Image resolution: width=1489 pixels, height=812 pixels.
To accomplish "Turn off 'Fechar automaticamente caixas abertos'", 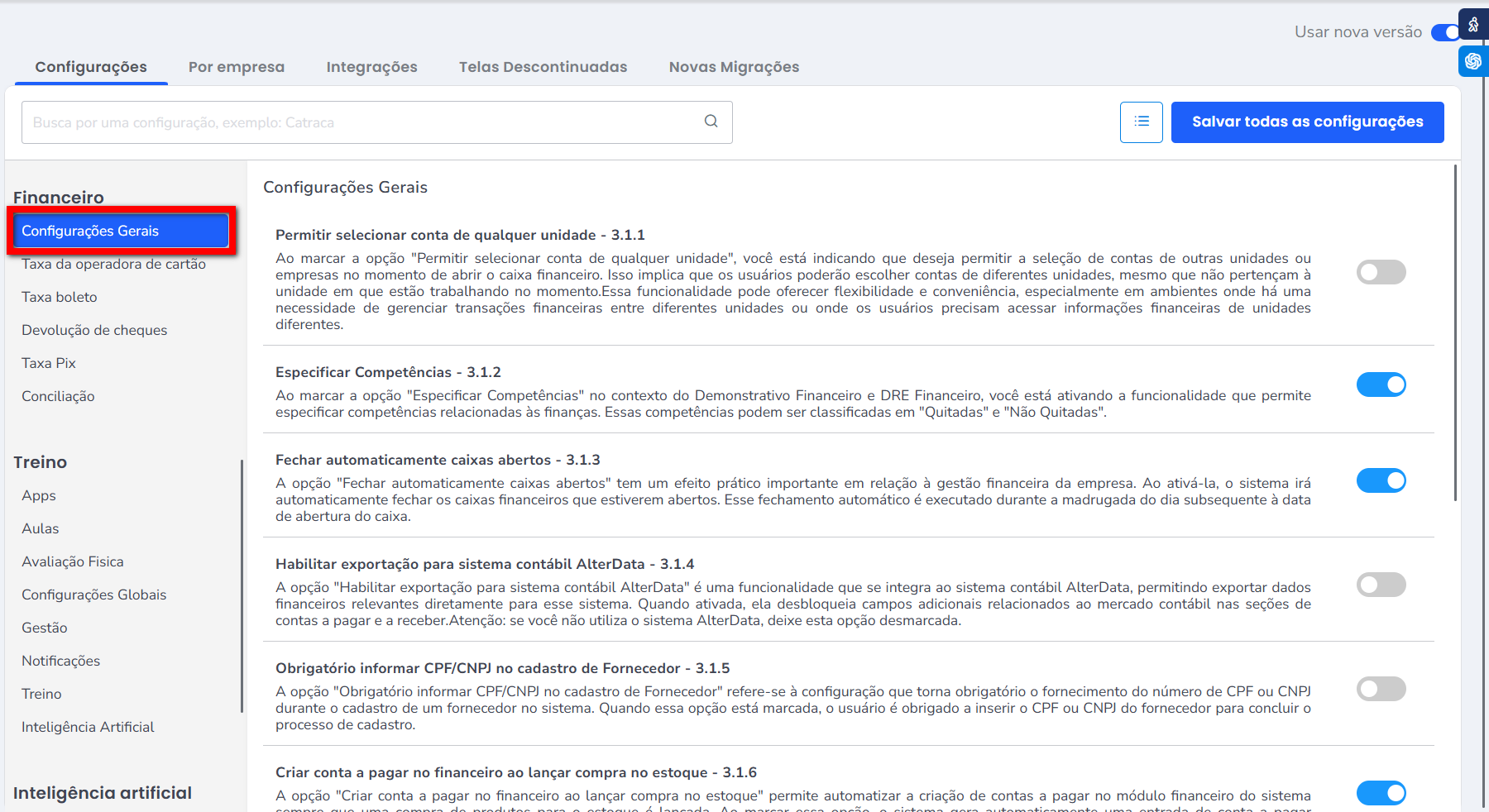I will [1381, 480].
